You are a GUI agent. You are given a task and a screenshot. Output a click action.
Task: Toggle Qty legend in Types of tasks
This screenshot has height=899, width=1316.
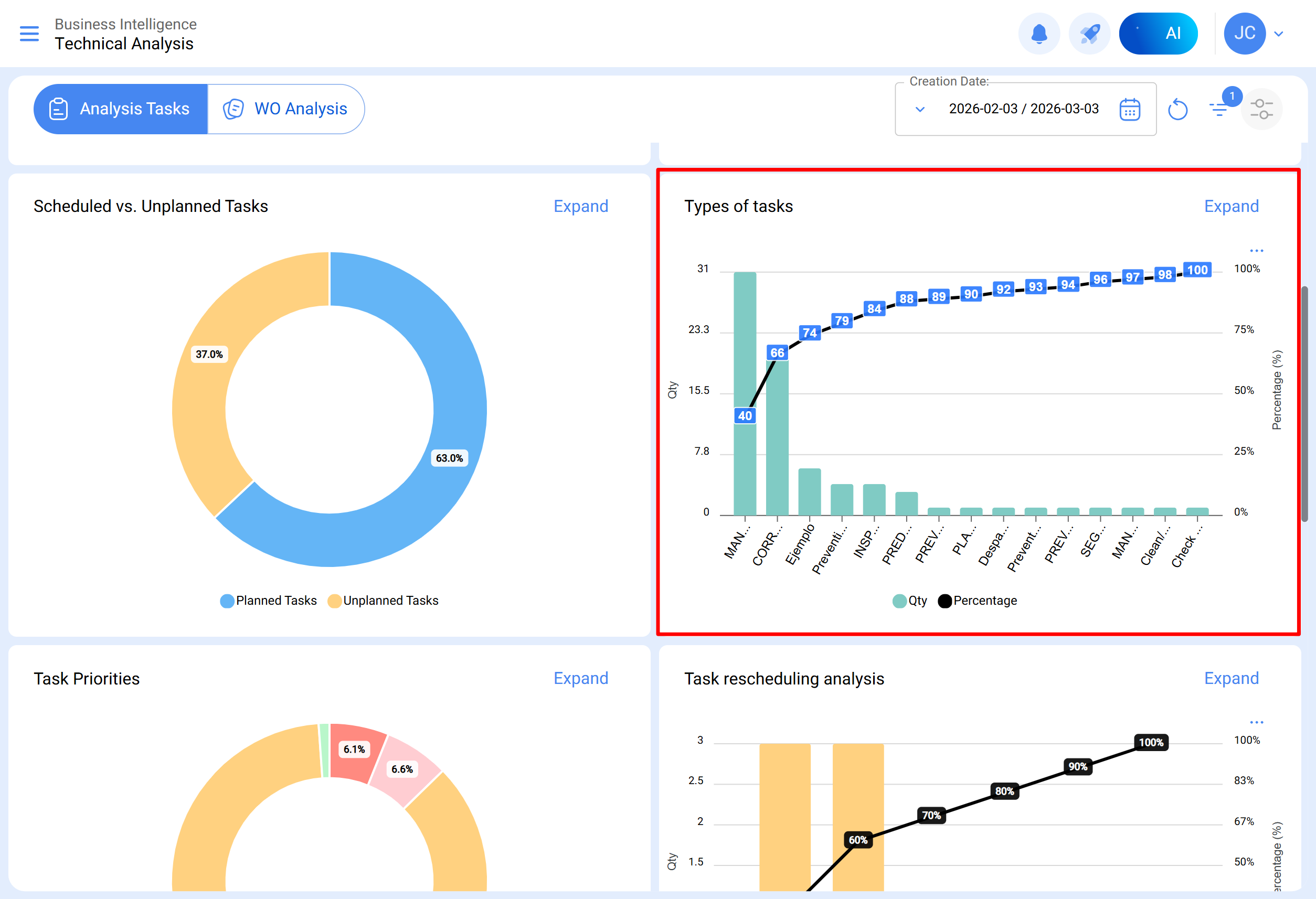pos(909,600)
